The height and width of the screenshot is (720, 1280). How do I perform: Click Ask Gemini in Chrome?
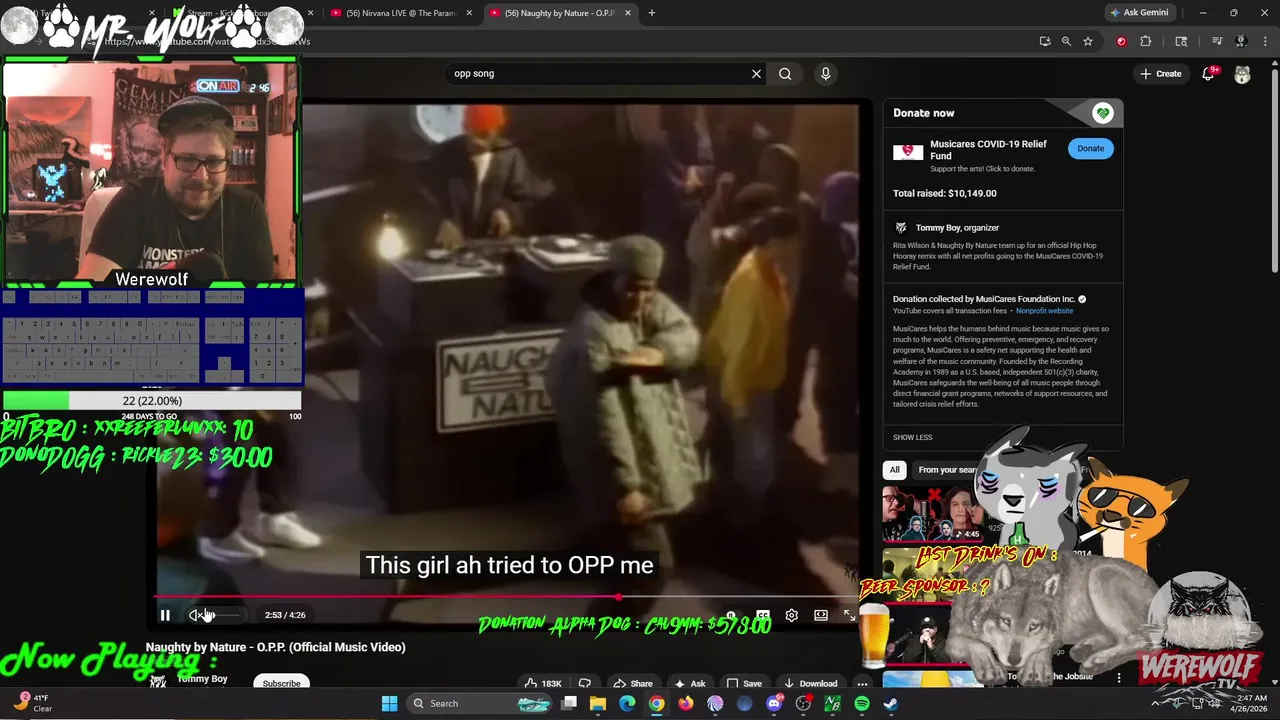1139,13
